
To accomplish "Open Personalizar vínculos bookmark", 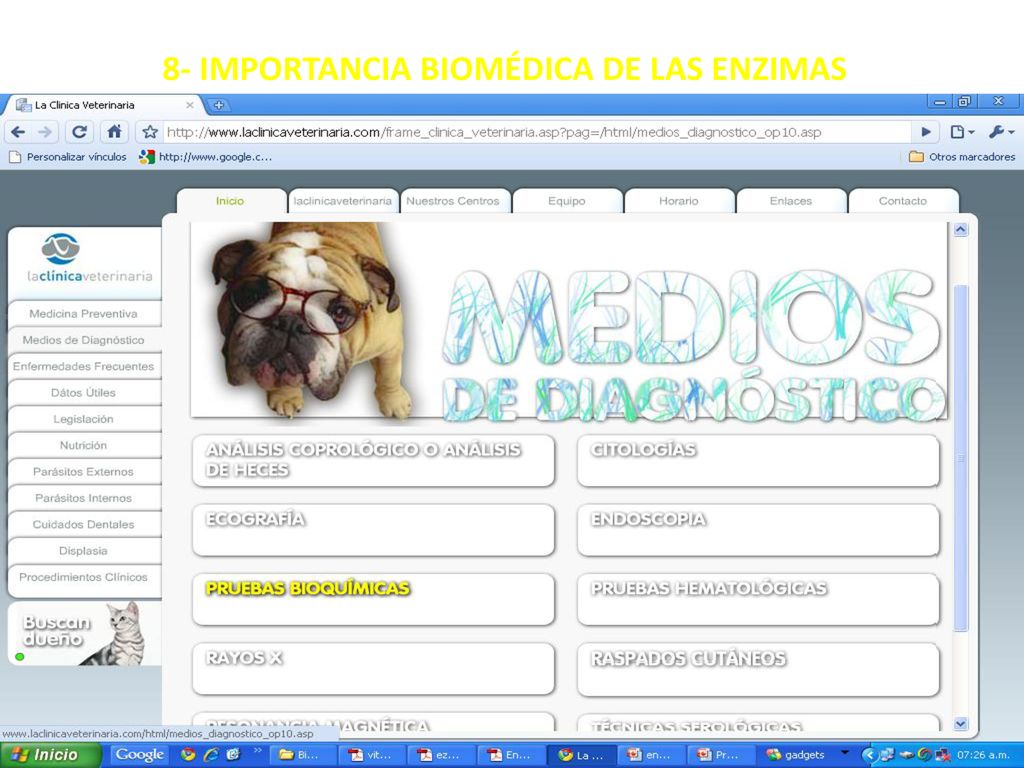I will (x=68, y=157).
